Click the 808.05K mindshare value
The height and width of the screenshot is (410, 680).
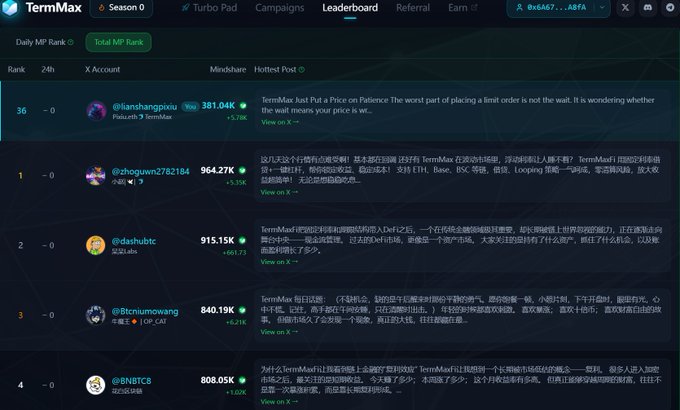click(217, 380)
